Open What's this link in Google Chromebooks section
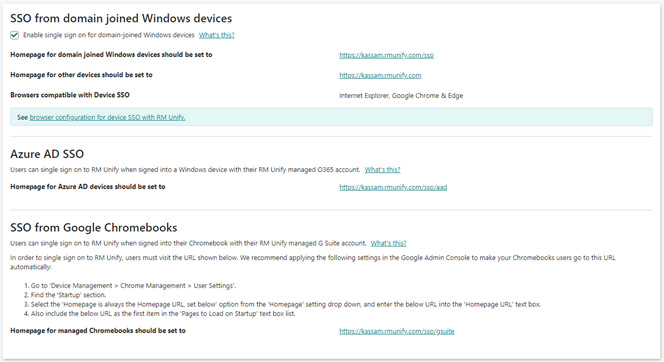 pyautogui.click(x=388, y=243)
